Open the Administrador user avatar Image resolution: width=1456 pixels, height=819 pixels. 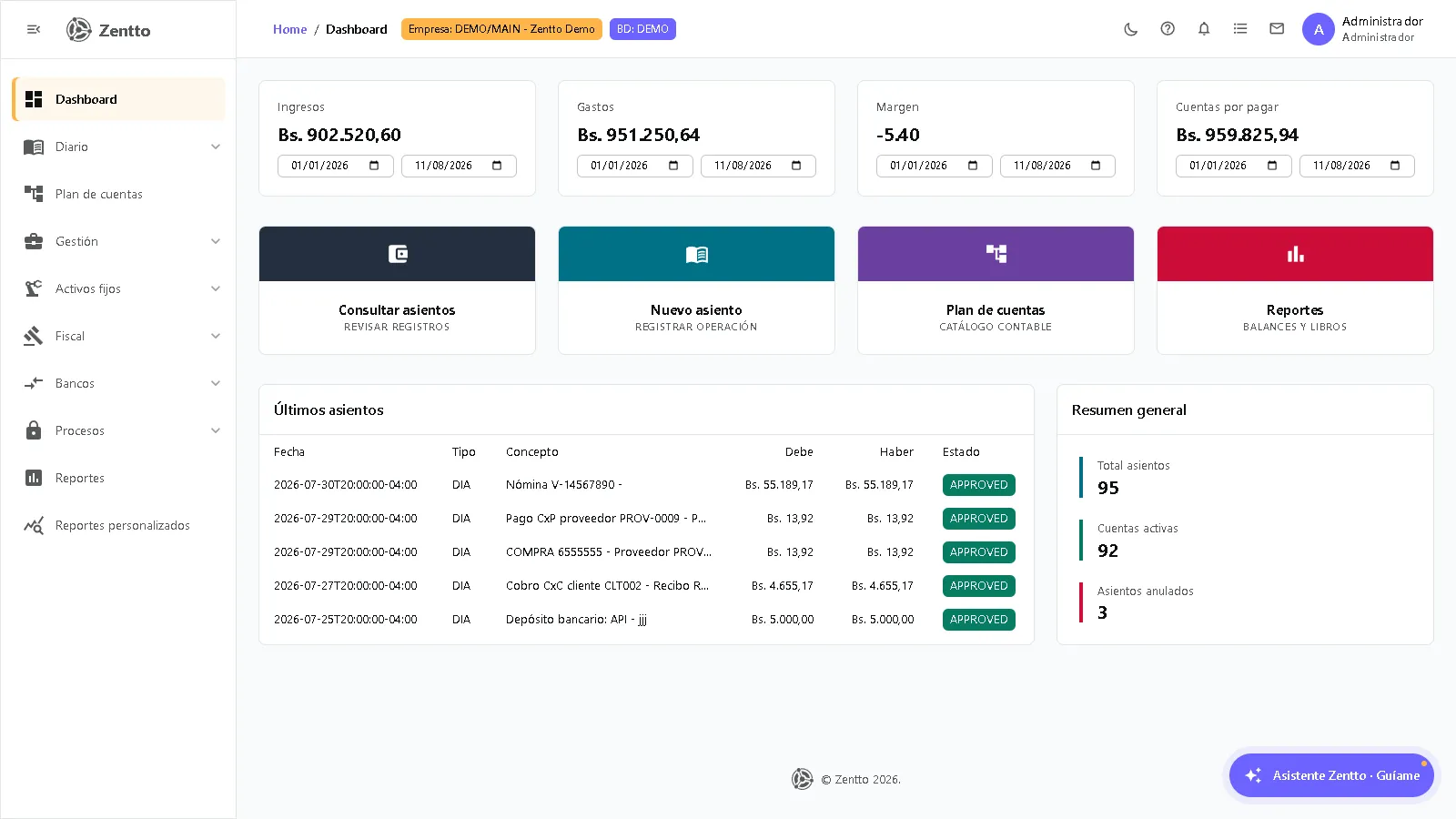(x=1319, y=29)
